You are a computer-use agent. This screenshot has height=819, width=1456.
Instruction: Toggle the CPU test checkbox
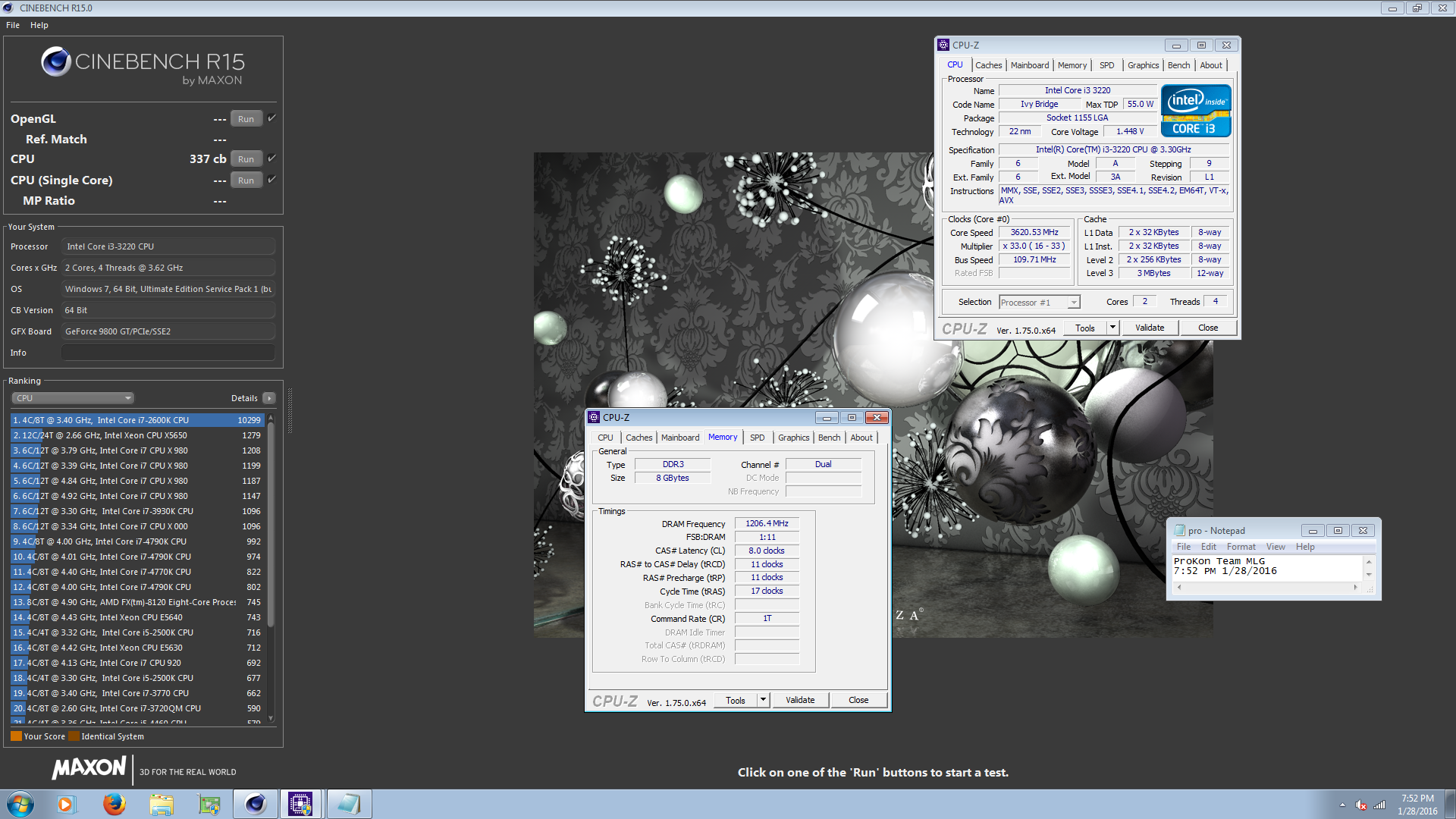tap(271, 158)
